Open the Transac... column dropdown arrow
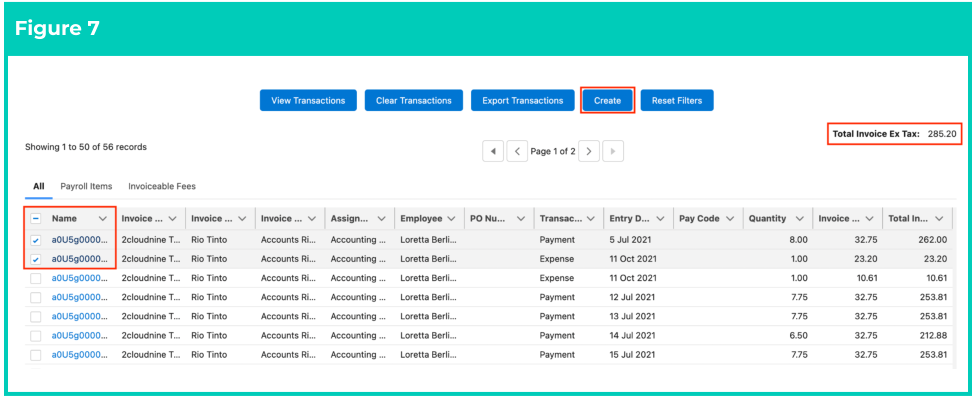This screenshot has width=976, height=398. [x=591, y=219]
